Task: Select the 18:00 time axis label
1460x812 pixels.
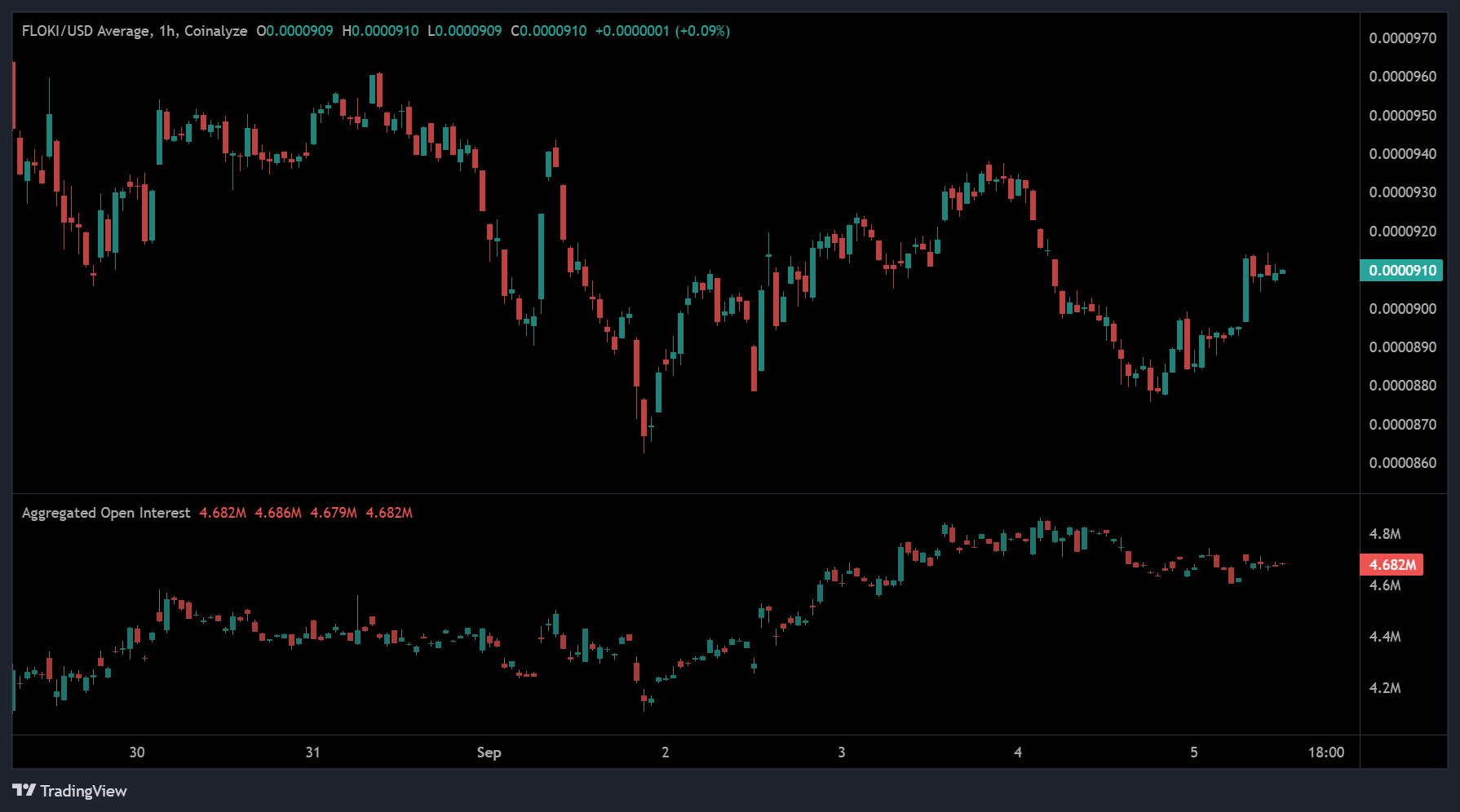Action: click(1326, 752)
